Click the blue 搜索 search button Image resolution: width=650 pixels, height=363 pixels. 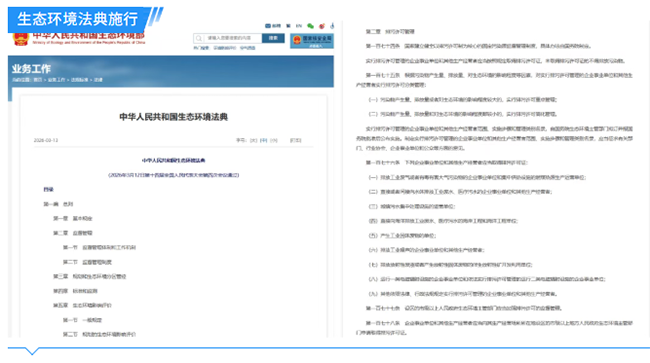tap(273, 38)
